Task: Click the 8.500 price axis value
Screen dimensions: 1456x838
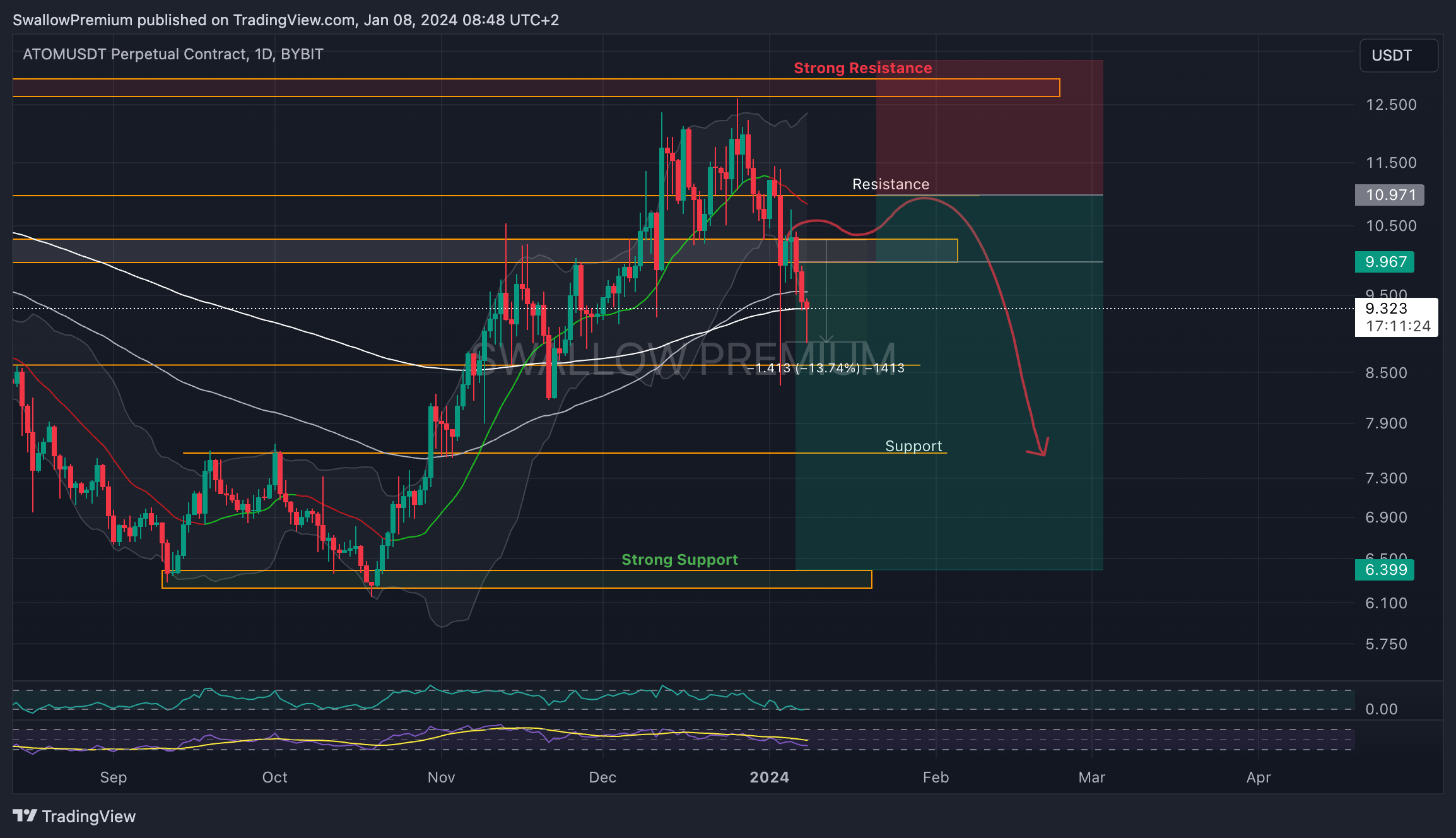Action: click(x=1386, y=373)
